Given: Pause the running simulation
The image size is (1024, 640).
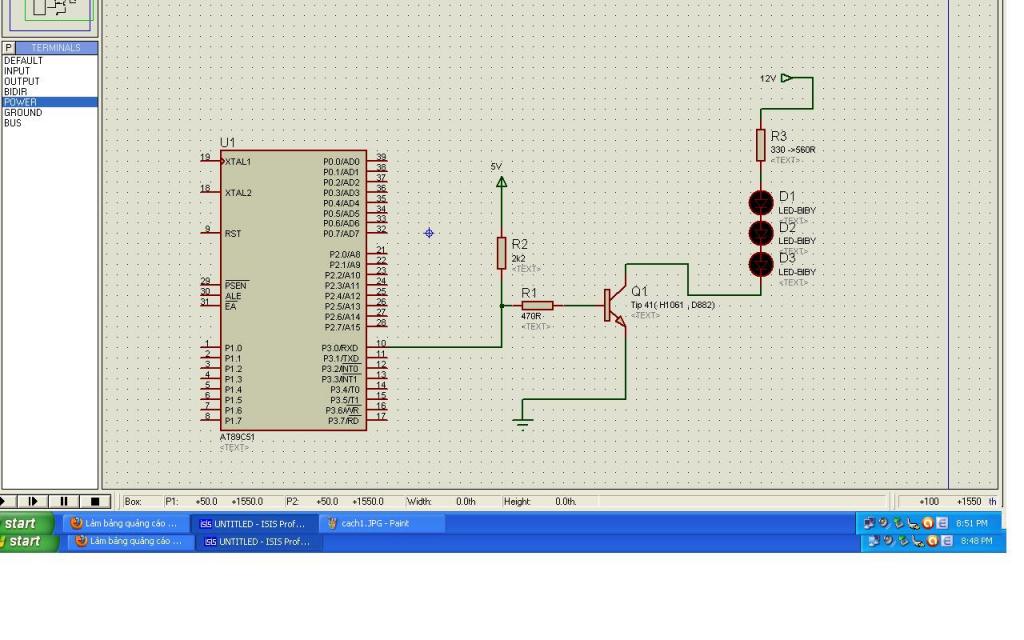Looking at the screenshot, I should point(63,502).
